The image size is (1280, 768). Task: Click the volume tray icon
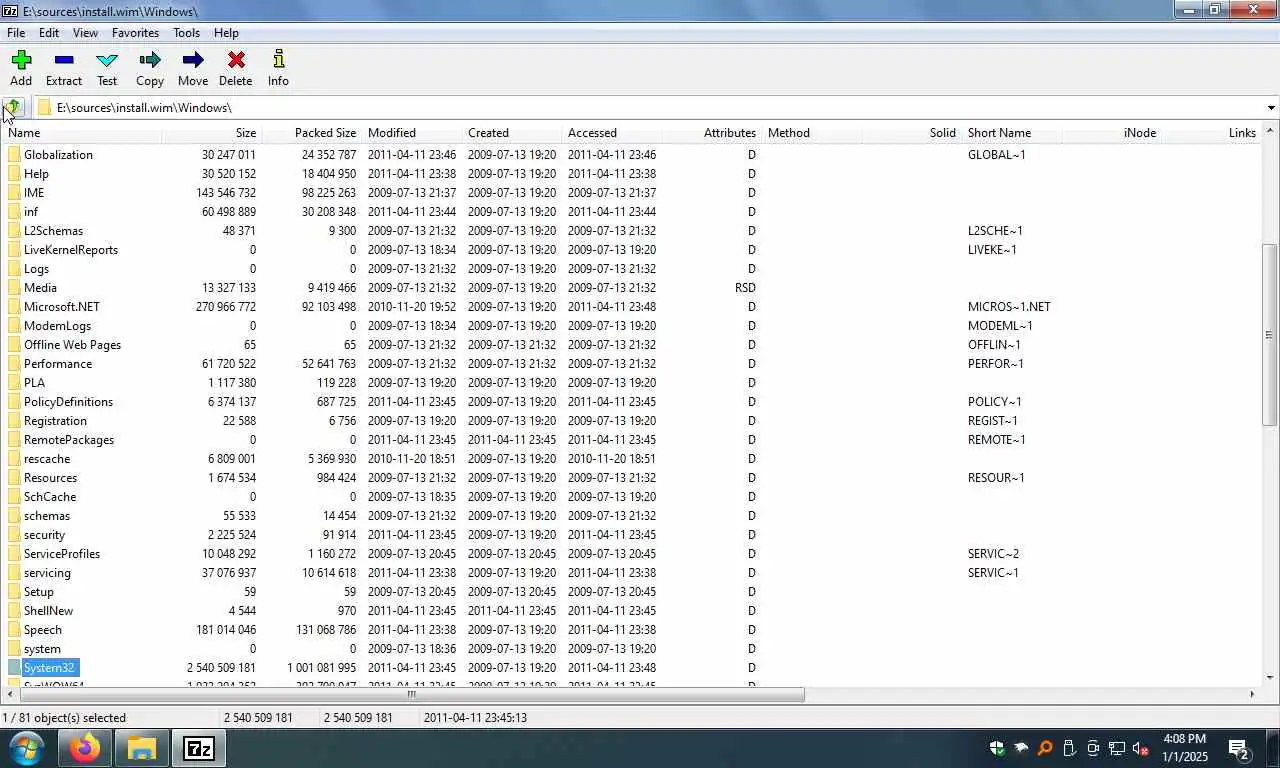(1140, 748)
